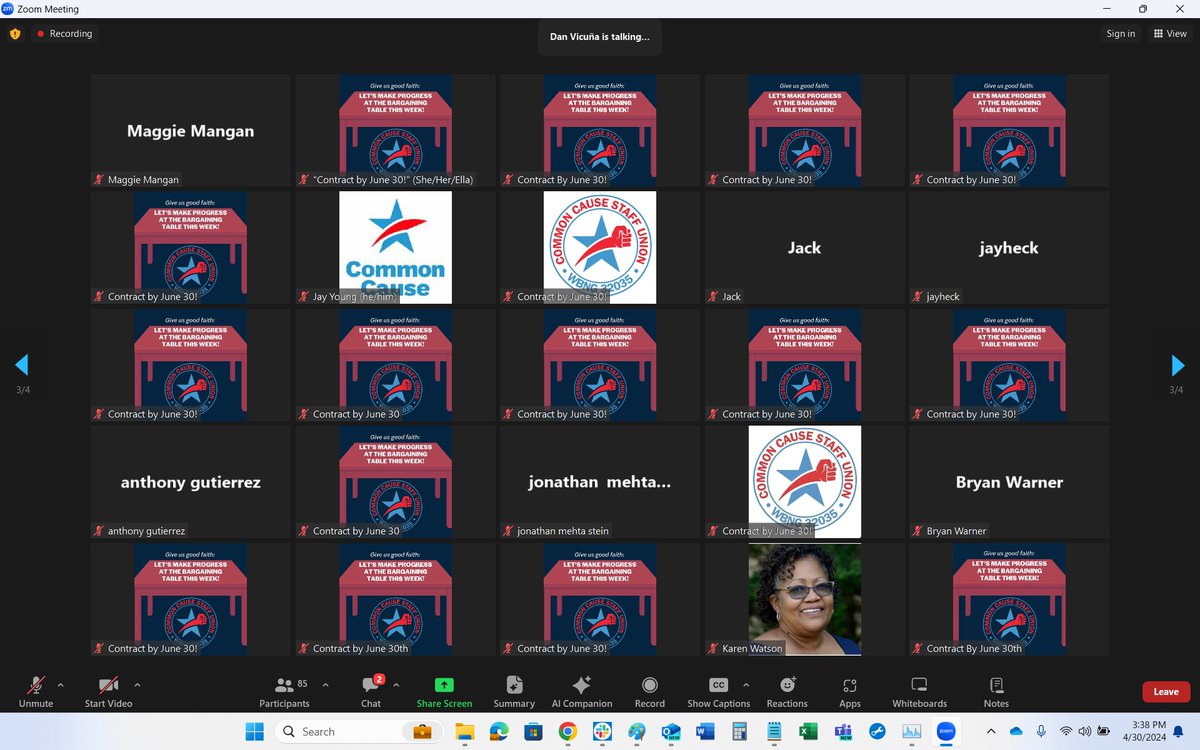Expand options arrow next to Chat
The image size is (1200, 750).
tap(396, 685)
